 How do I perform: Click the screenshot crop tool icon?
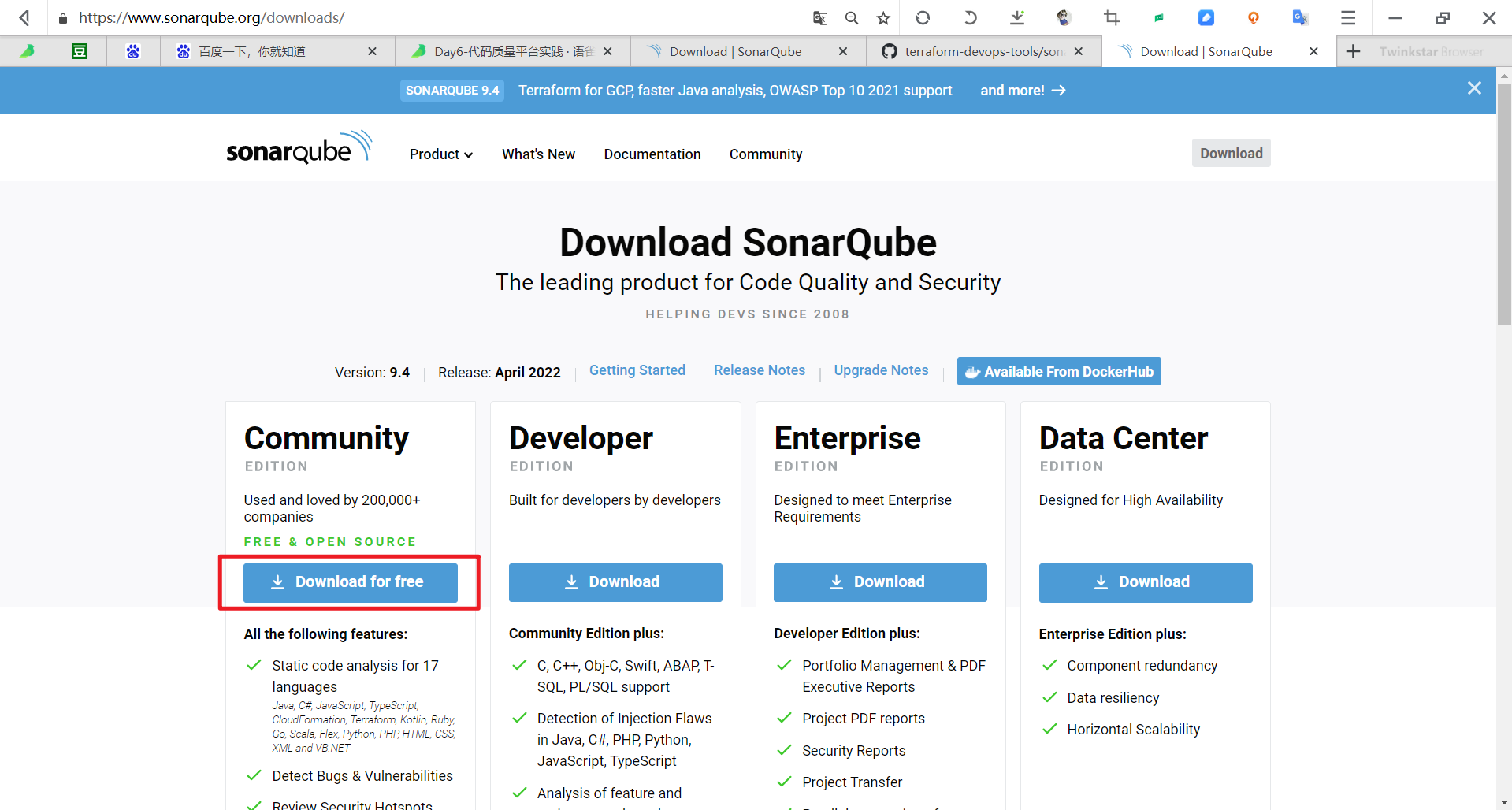[x=1112, y=17]
